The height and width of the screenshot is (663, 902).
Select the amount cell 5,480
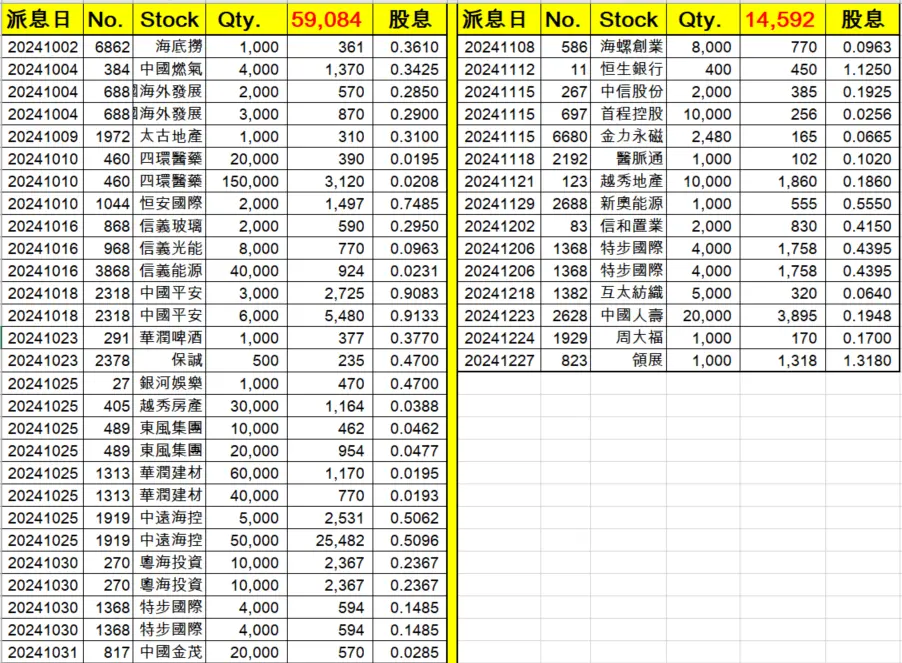[330, 316]
